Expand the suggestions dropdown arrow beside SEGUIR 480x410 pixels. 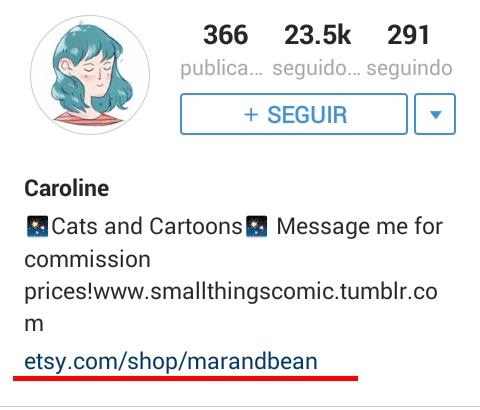point(435,114)
